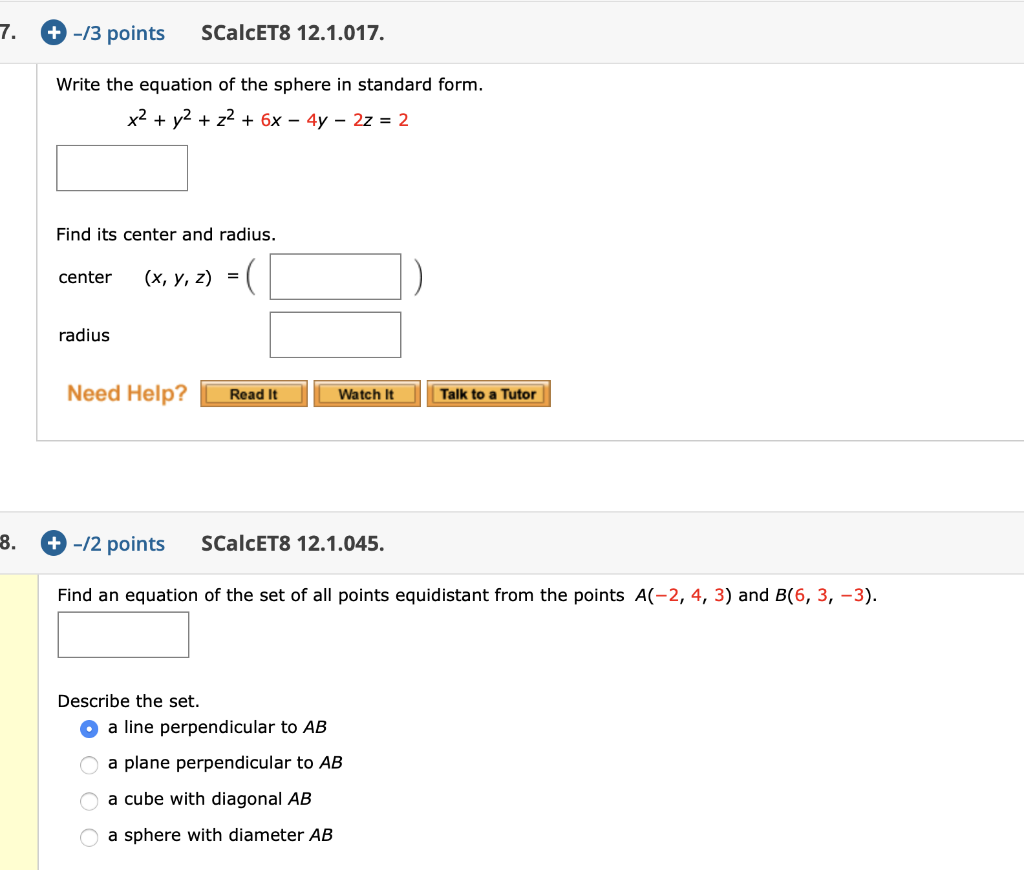Screen dimensions: 1024x870
Task: Click the center coordinates answer box
Action: click(334, 276)
